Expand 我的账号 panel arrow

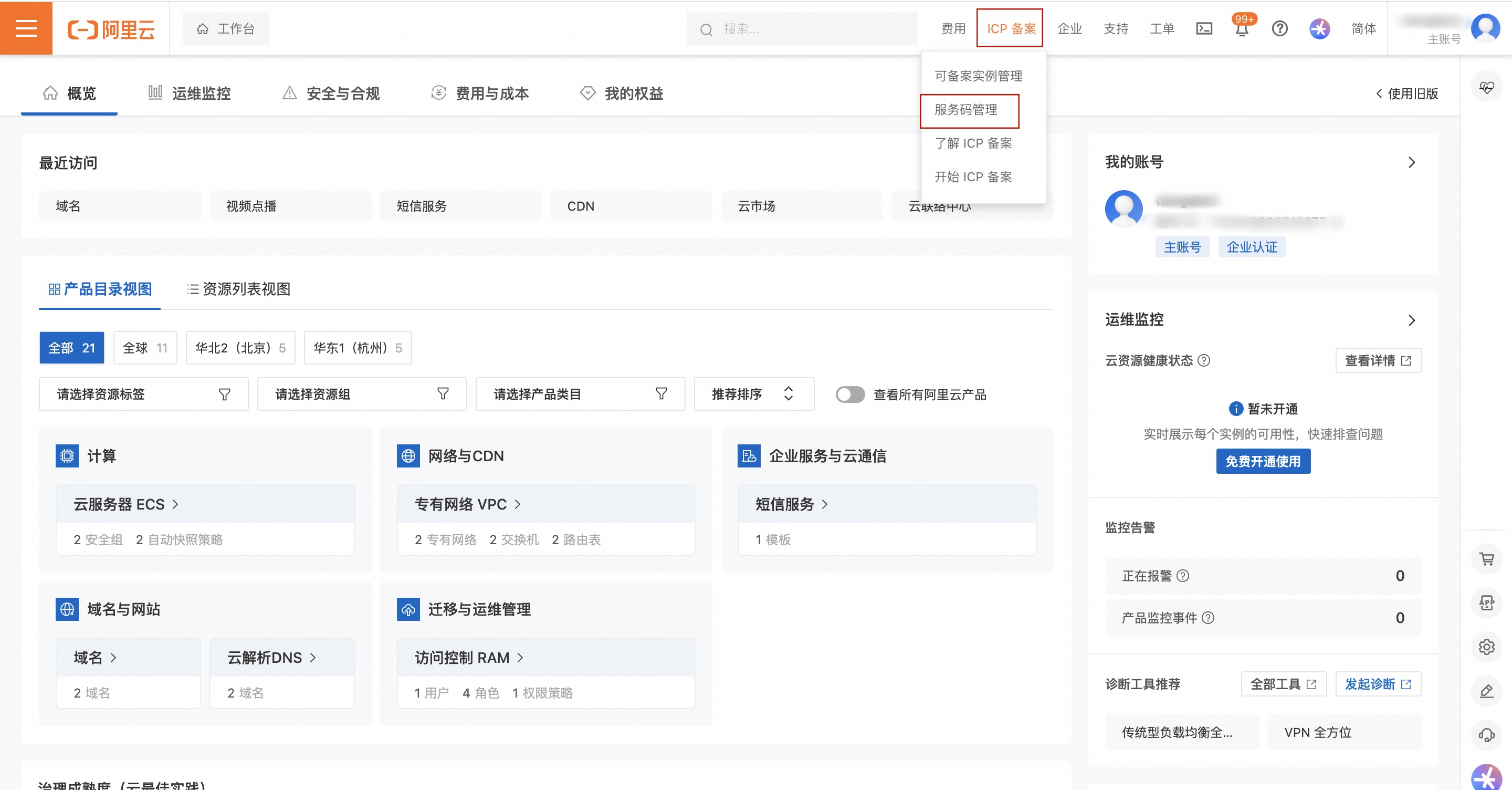(x=1412, y=163)
